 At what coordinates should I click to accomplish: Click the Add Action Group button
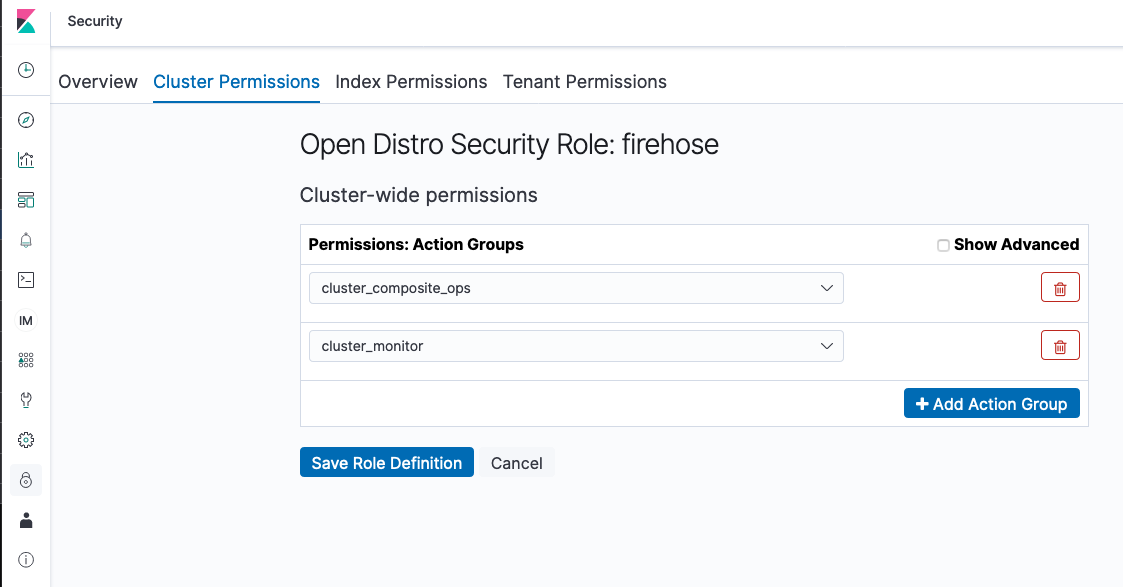(991, 404)
